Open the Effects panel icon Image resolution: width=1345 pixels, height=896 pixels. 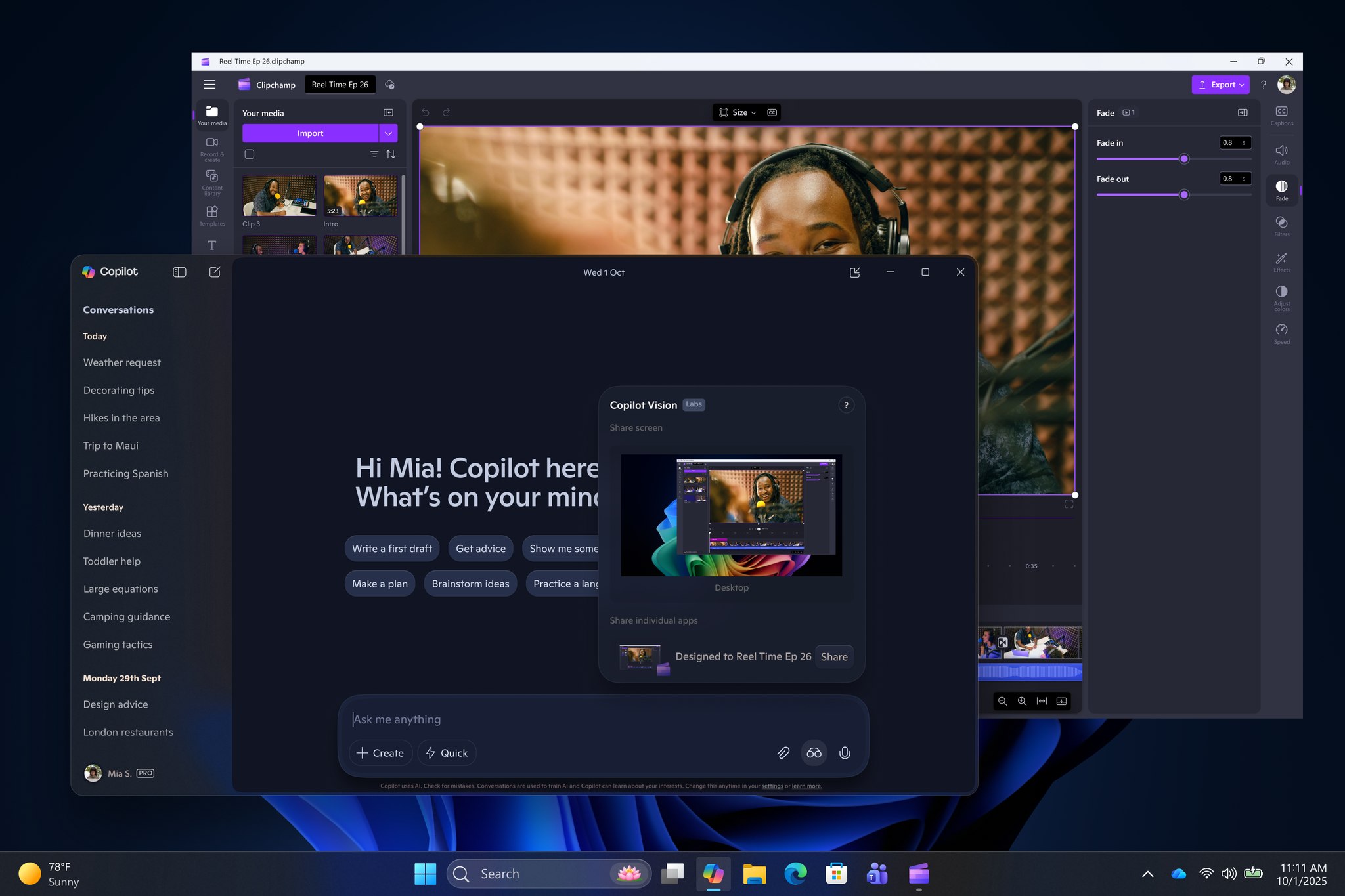pyautogui.click(x=1281, y=262)
